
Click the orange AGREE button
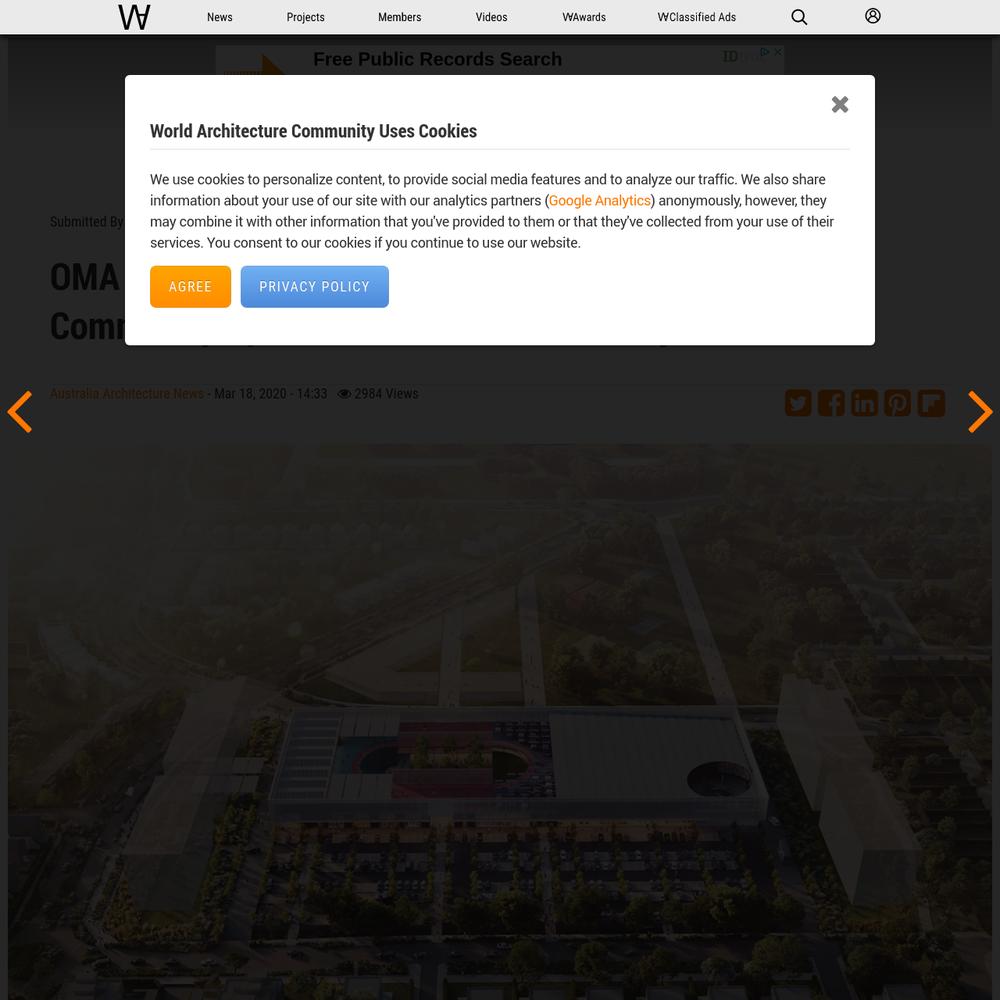(190, 286)
